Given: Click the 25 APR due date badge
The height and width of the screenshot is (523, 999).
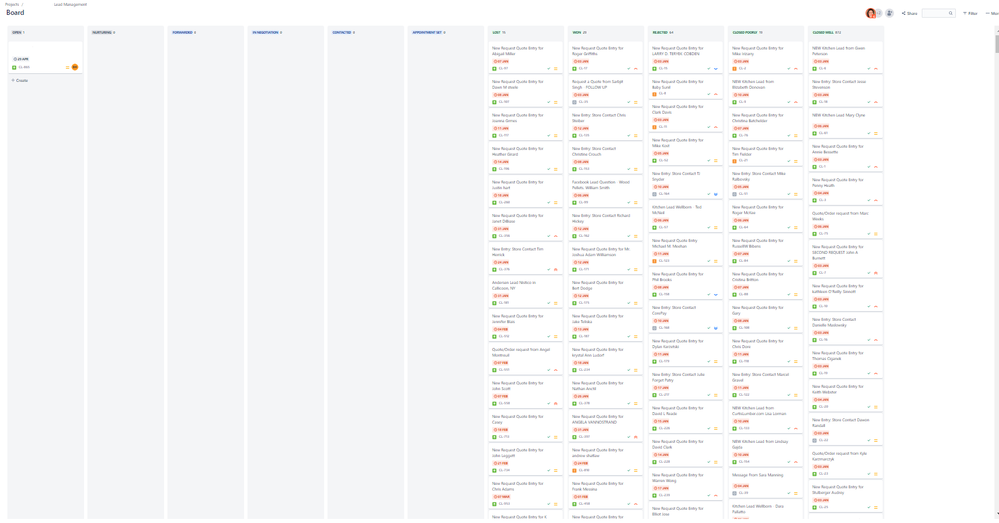Looking at the screenshot, I should click(21, 59).
